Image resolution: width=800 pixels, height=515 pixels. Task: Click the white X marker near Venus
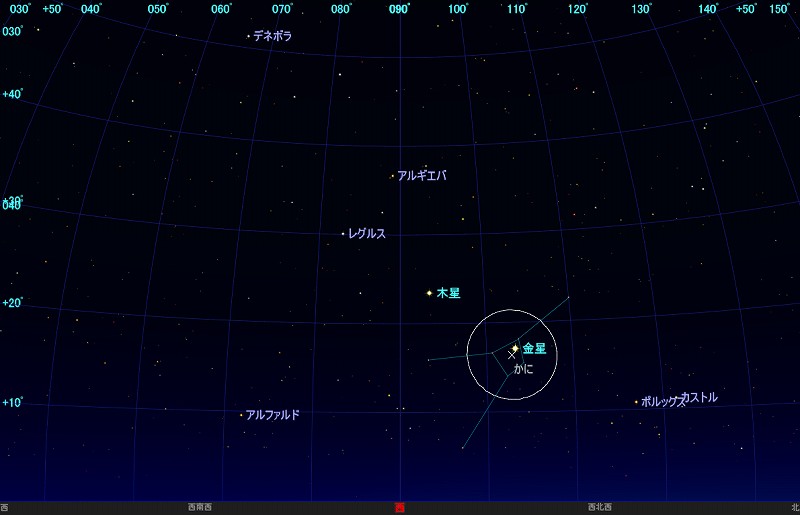(x=511, y=355)
